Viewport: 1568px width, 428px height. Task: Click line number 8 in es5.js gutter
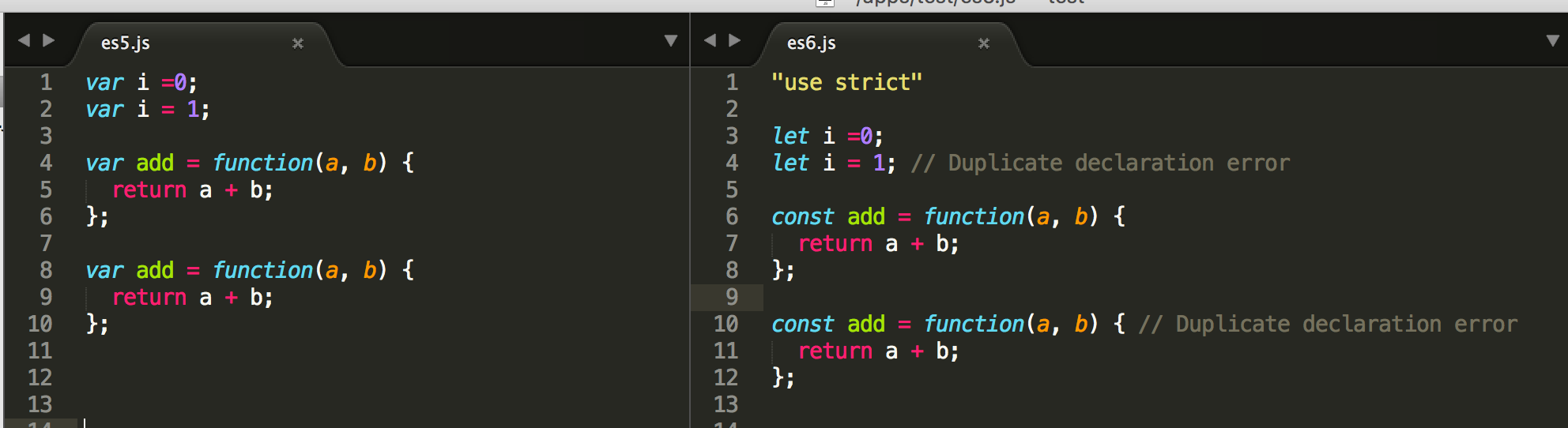tap(46, 270)
